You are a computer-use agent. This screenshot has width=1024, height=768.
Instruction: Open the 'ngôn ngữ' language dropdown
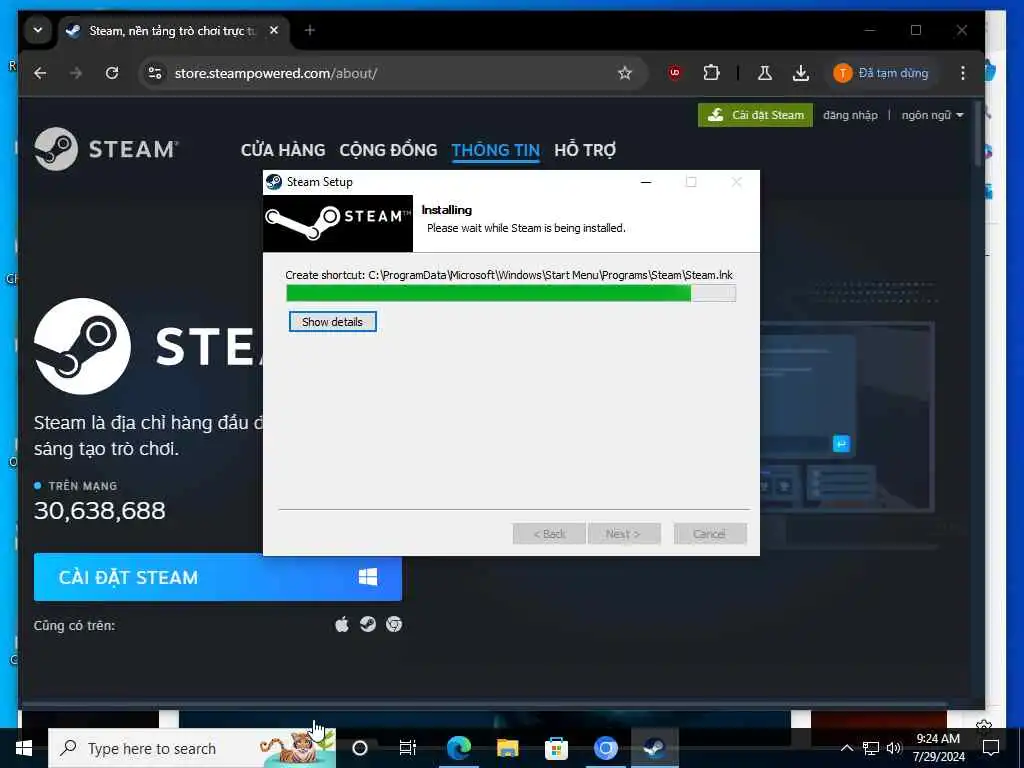[932, 115]
